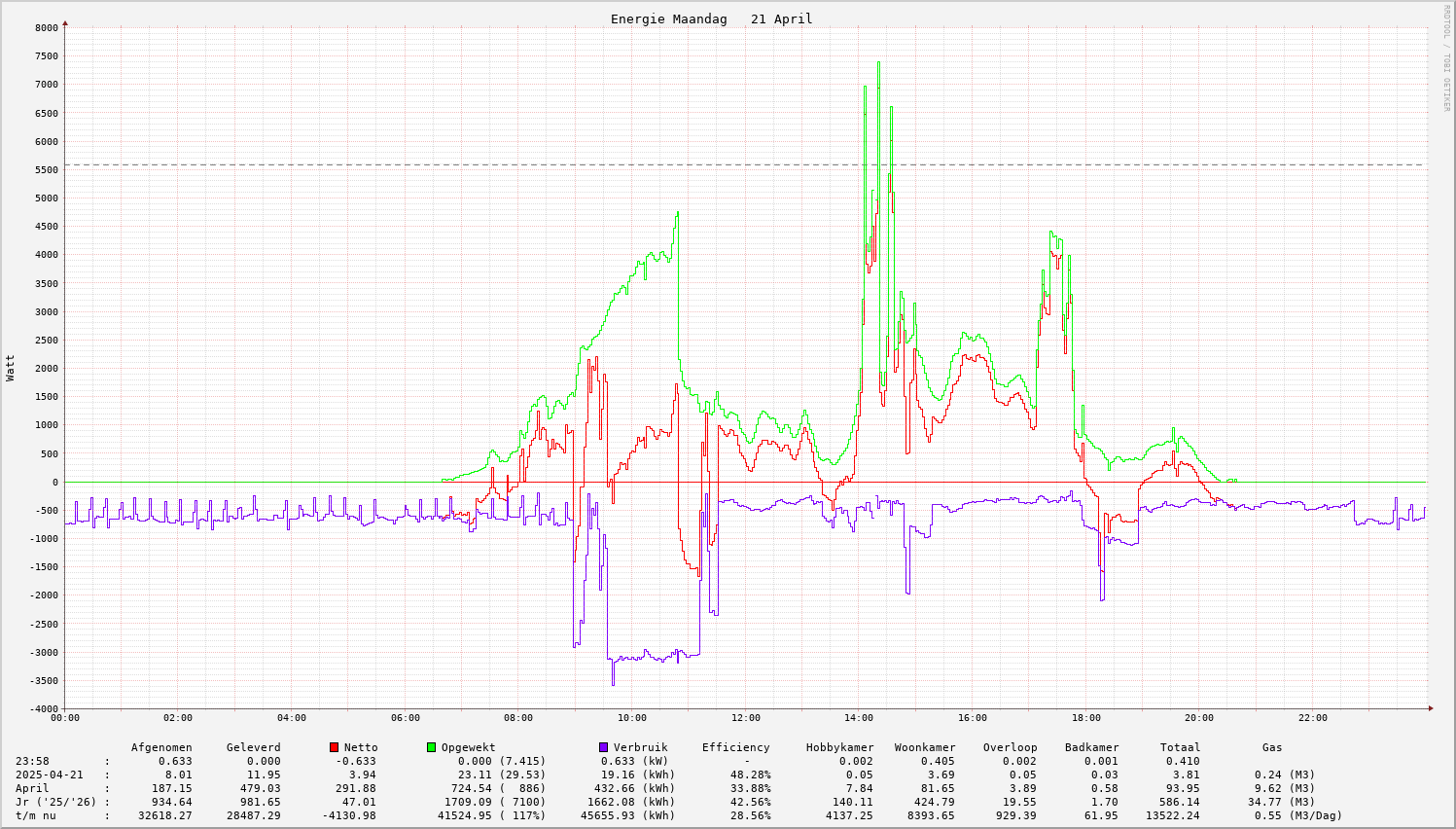This screenshot has width=1456, height=829.
Task: Click the purple Verbruik legend swatch
Action: click(603, 747)
